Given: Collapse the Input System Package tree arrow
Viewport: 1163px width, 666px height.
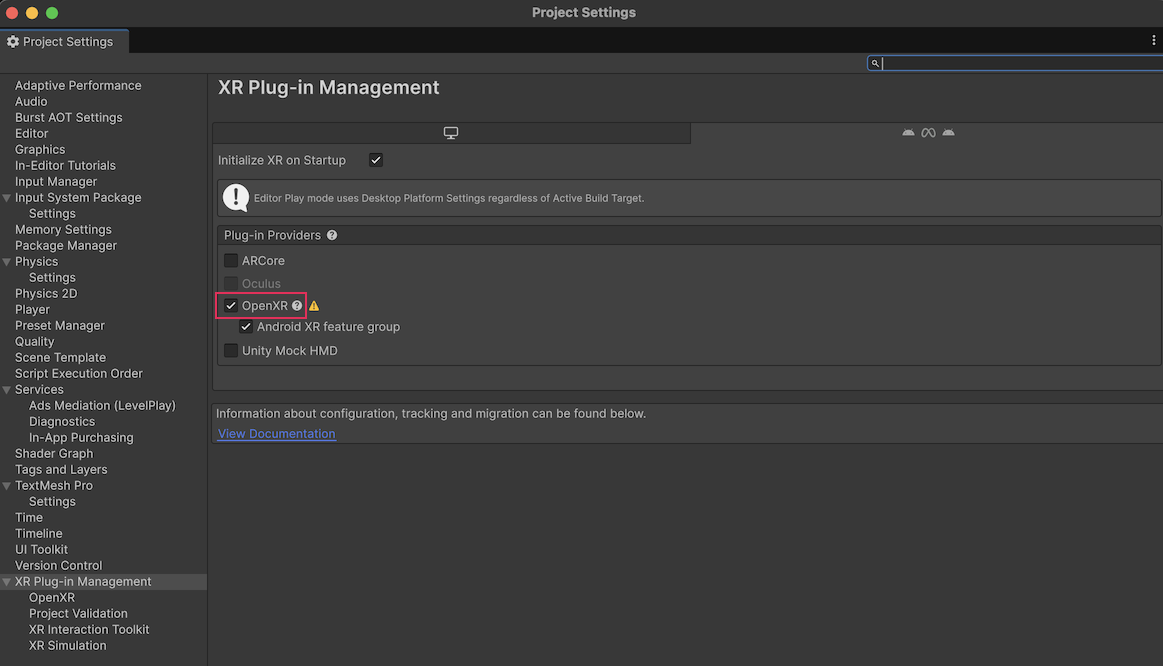Looking at the screenshot, I should pos(7,198).
